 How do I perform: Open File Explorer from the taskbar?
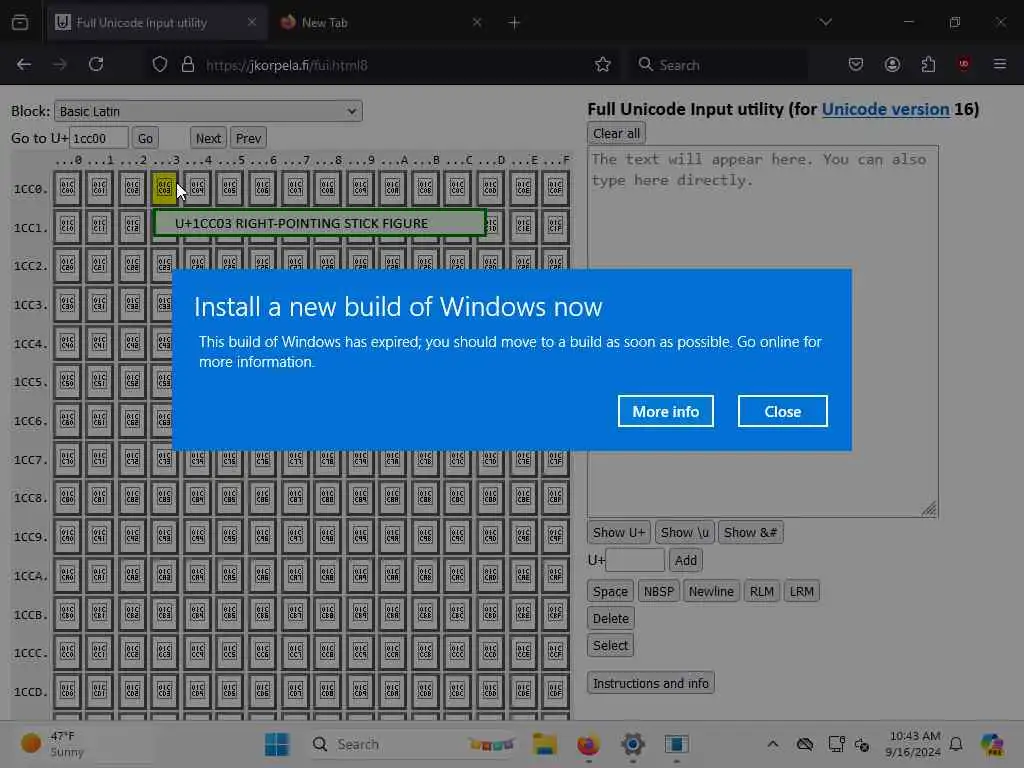click(x=545, y=744)
